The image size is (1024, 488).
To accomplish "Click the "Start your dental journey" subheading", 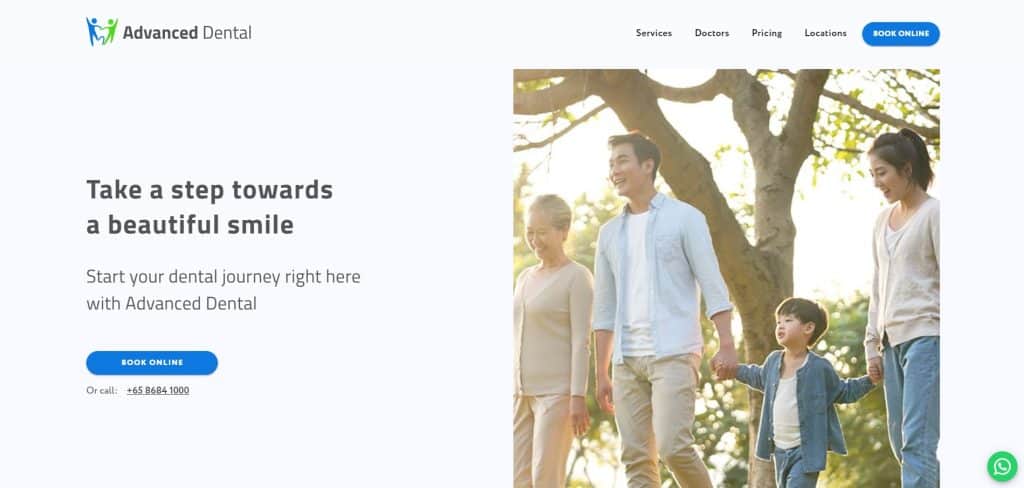I will click(223, 276).
